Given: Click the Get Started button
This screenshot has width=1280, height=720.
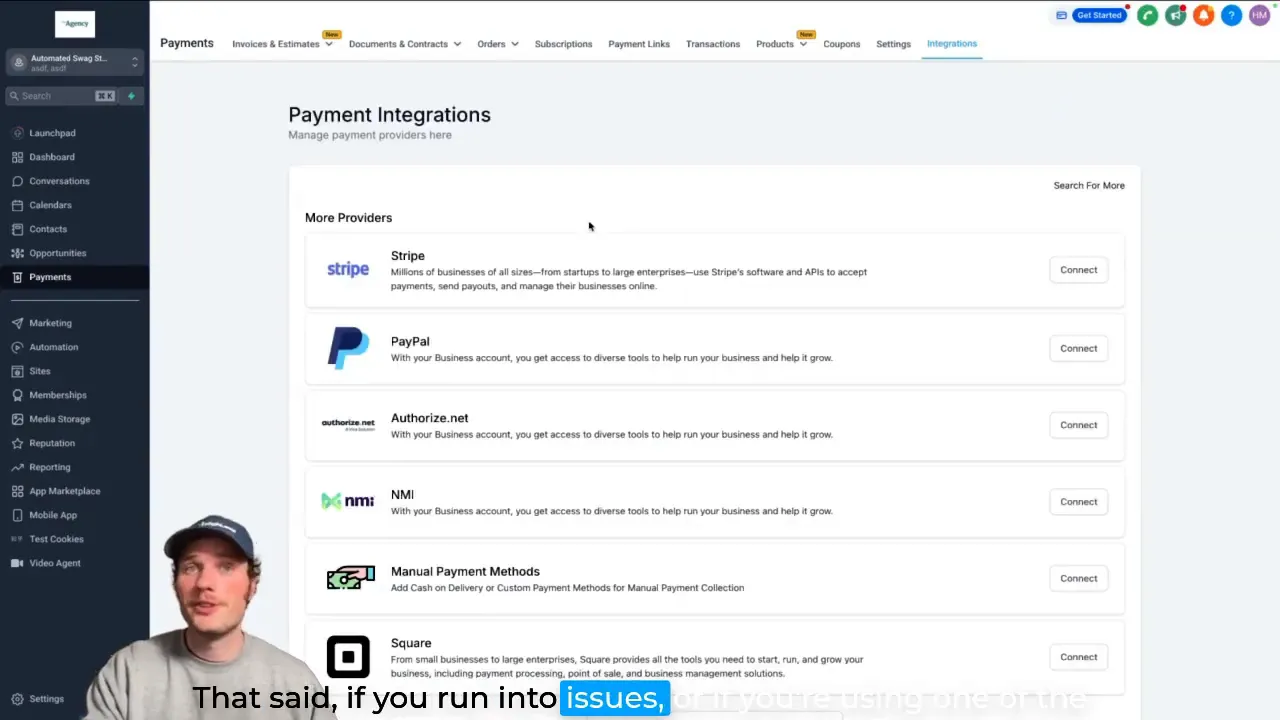Looking at the screenshot, I should tap(1099, 15).
